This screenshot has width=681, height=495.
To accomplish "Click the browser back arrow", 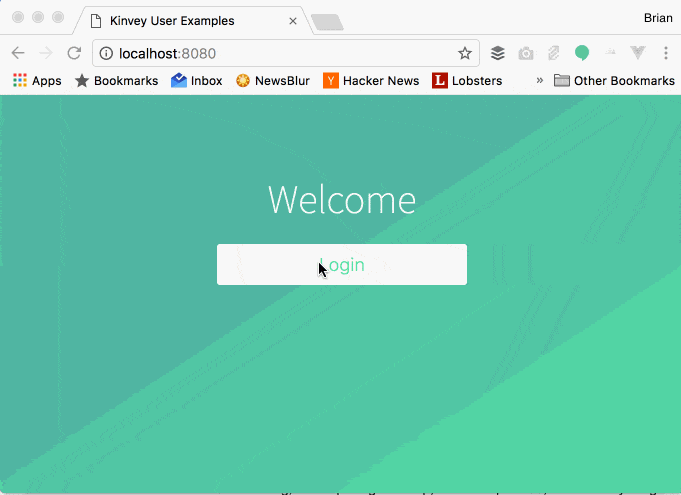I will click(x=18, y=53).
